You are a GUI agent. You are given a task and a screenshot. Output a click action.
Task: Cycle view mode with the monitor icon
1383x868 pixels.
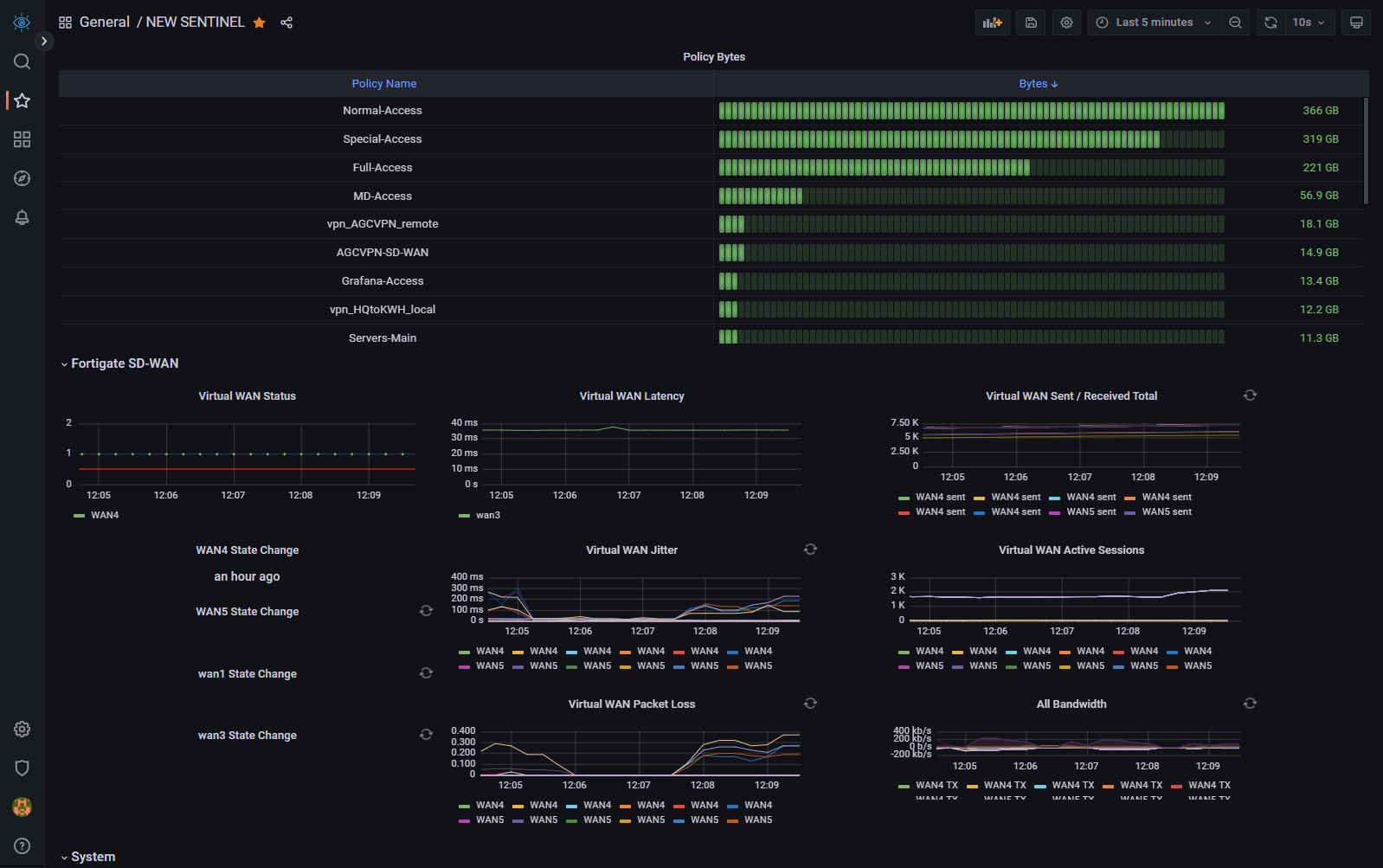click(1356, 23)
